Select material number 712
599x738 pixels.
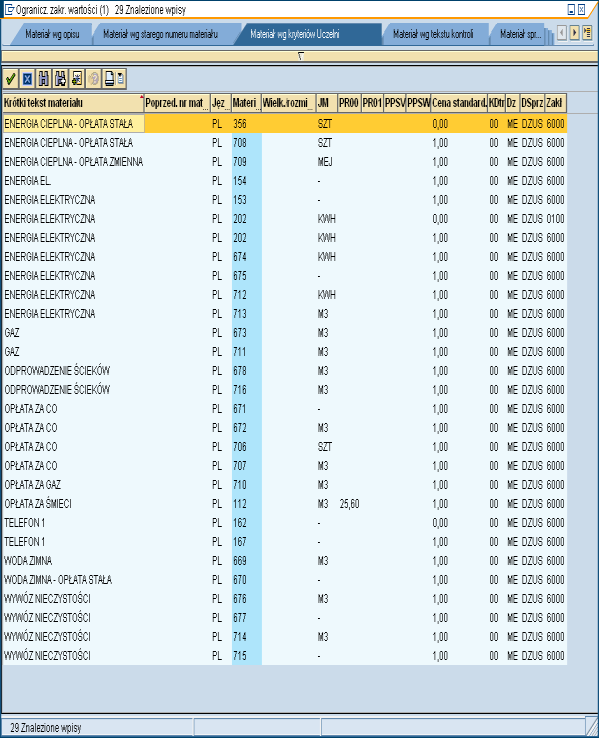(240, 295)
